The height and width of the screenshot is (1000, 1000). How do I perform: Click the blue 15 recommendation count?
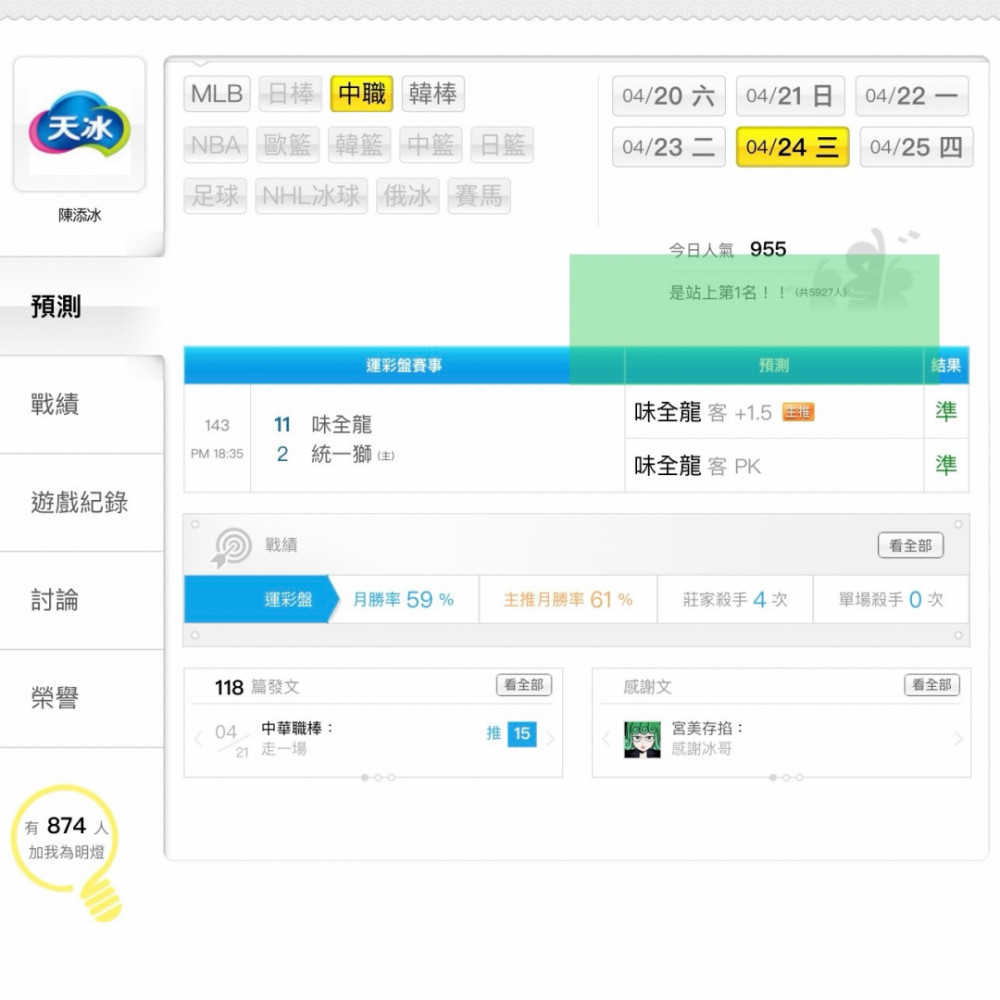coord(522,734)
